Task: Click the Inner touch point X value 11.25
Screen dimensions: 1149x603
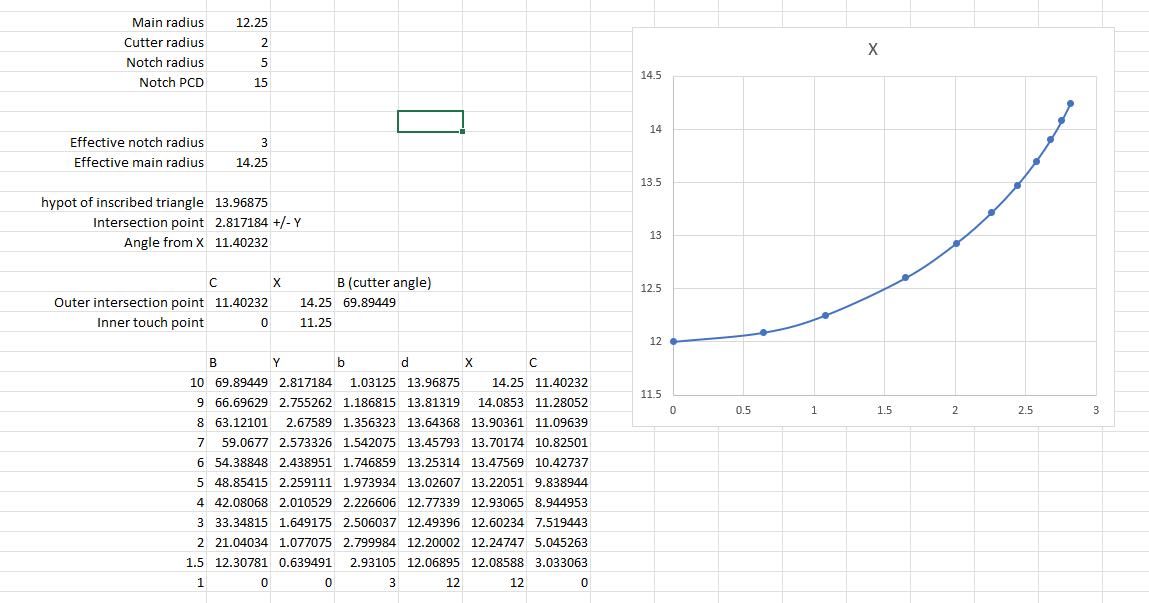Action: (x=316, y=322)
